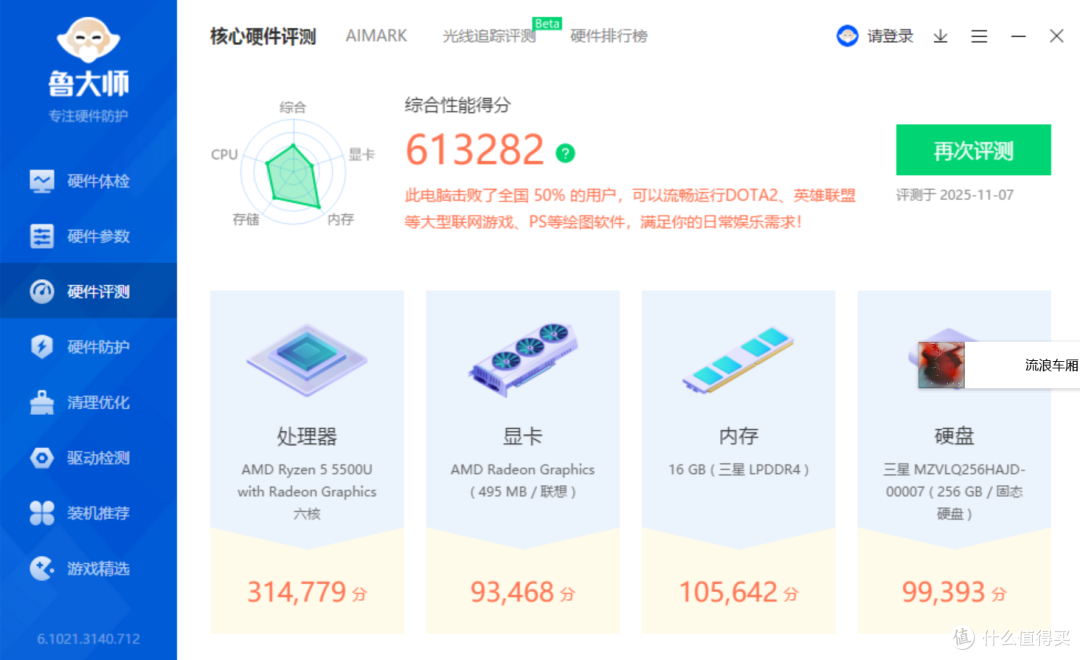
Task: Click the 装机推荐 clover icon
Action: tap(42, 513)
